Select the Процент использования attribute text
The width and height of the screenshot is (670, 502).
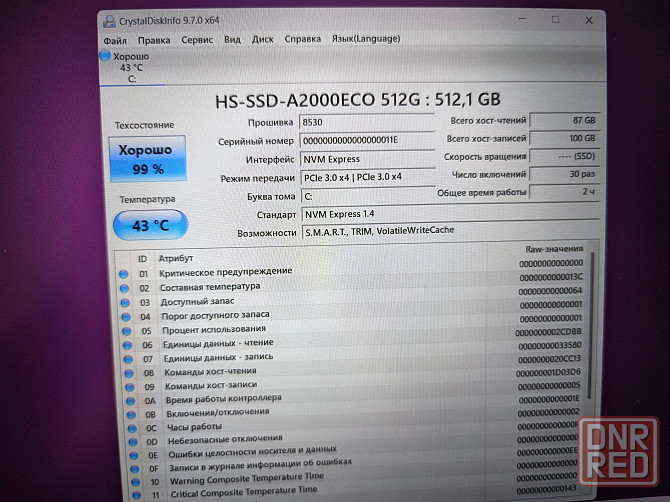214,330
